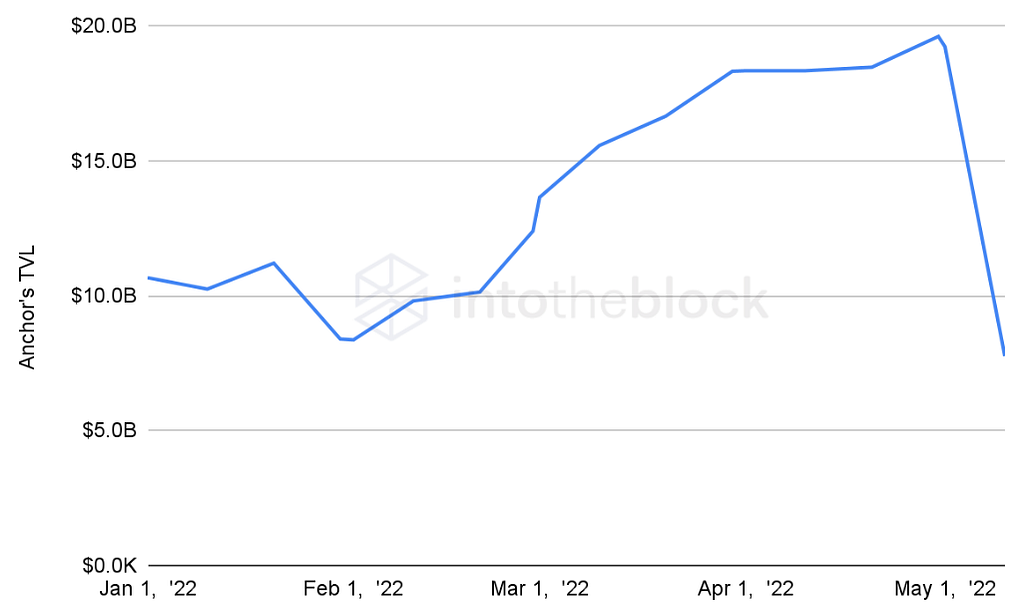1024x611 pixels.
Task: Click the Mar 1, '22 date label
Action: pos(541,588)
